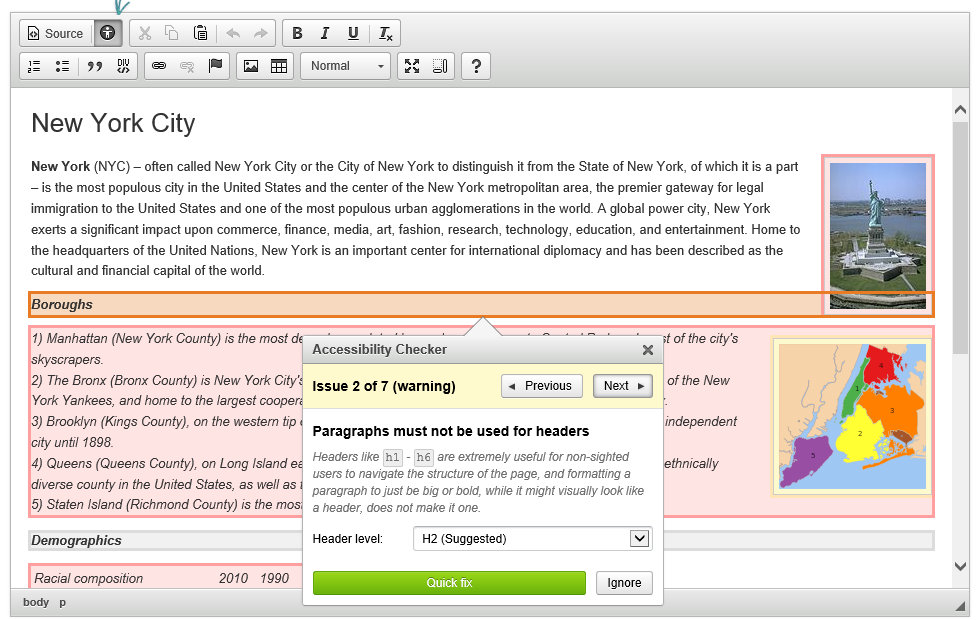Screen dimensions: 980x620
Task: Apply the Quick fix
Action: (x=449, y=583)
